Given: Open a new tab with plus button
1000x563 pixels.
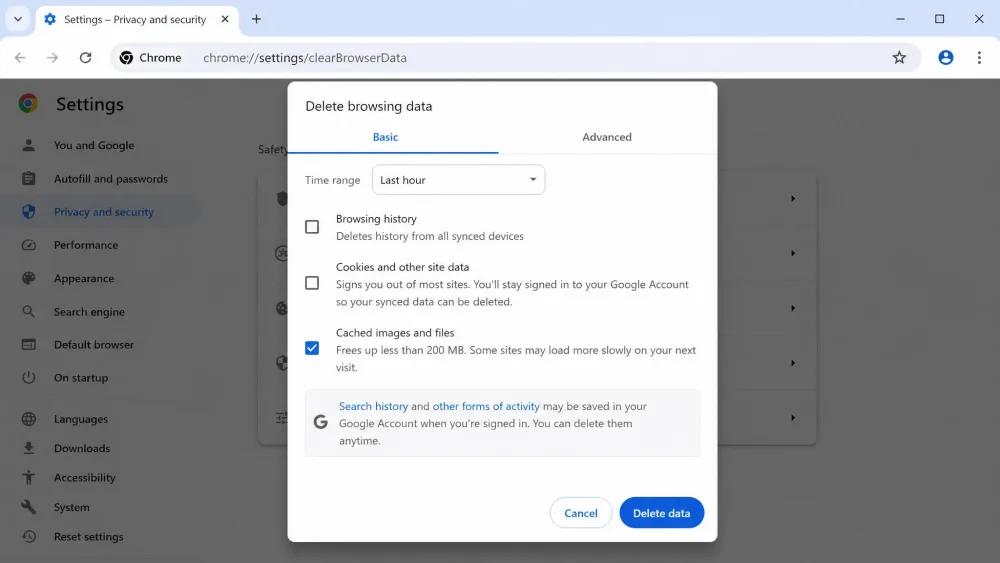Looking at the screenshot, I should click(256, 19).
